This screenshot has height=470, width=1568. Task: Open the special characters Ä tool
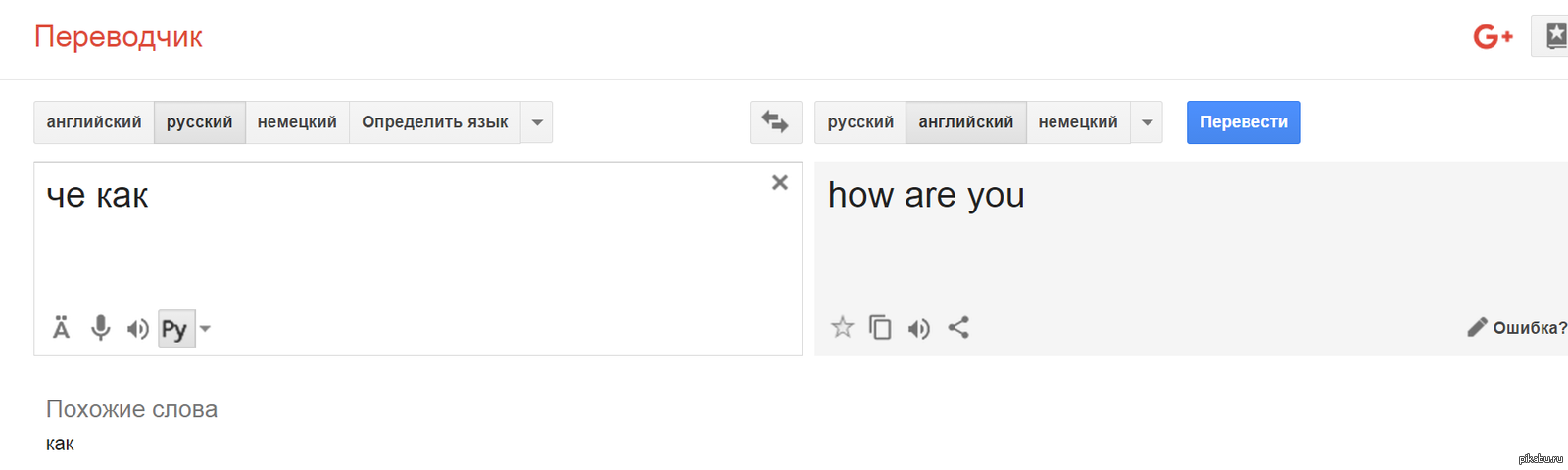click(x=61, y=328)
